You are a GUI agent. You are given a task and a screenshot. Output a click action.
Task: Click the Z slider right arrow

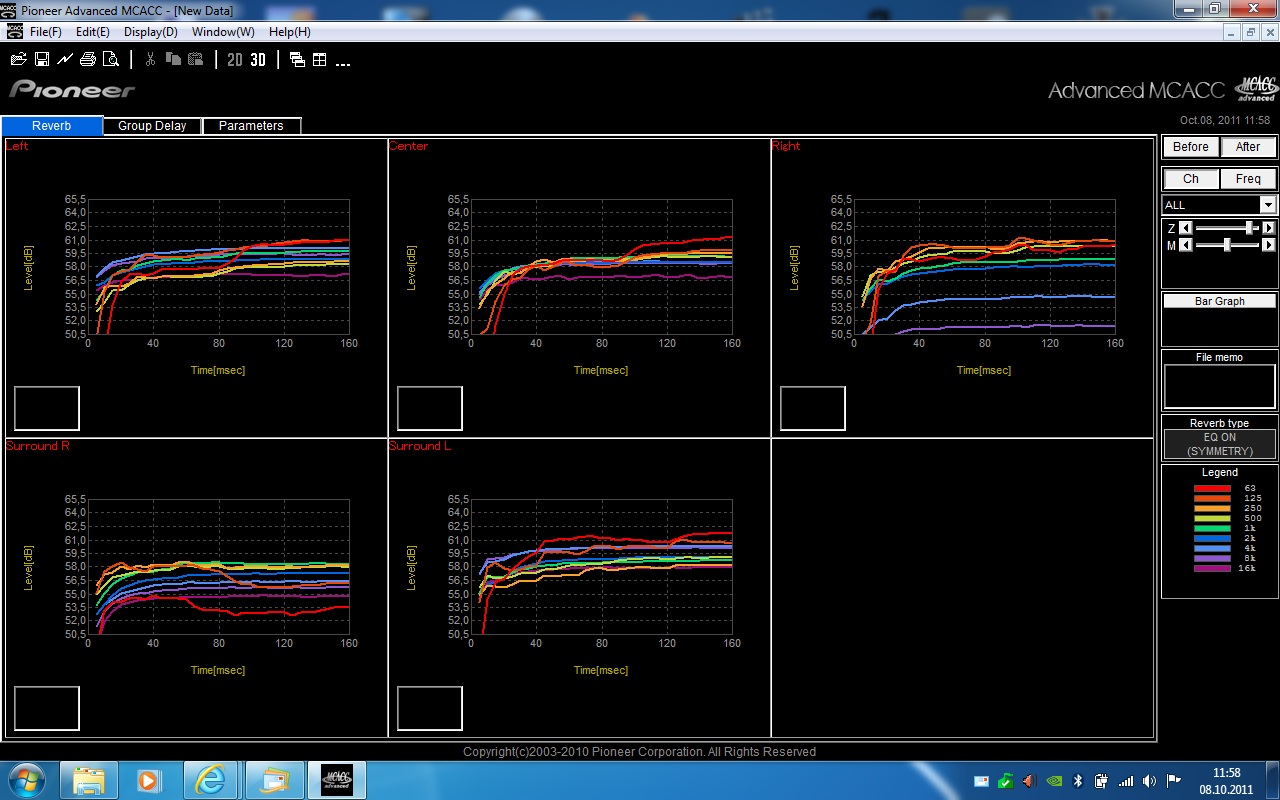1269,228
